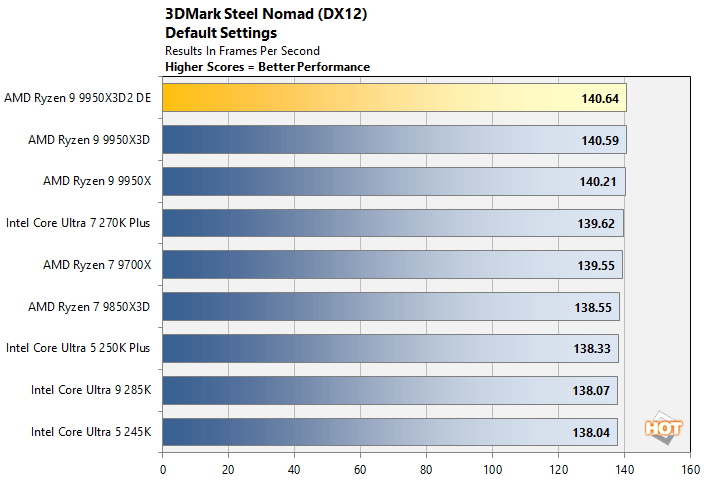Click the Intel Core Ultra 5 245K label
Image resolution: width=708 pixels, height=480 pixels.
tap(91, 432)
